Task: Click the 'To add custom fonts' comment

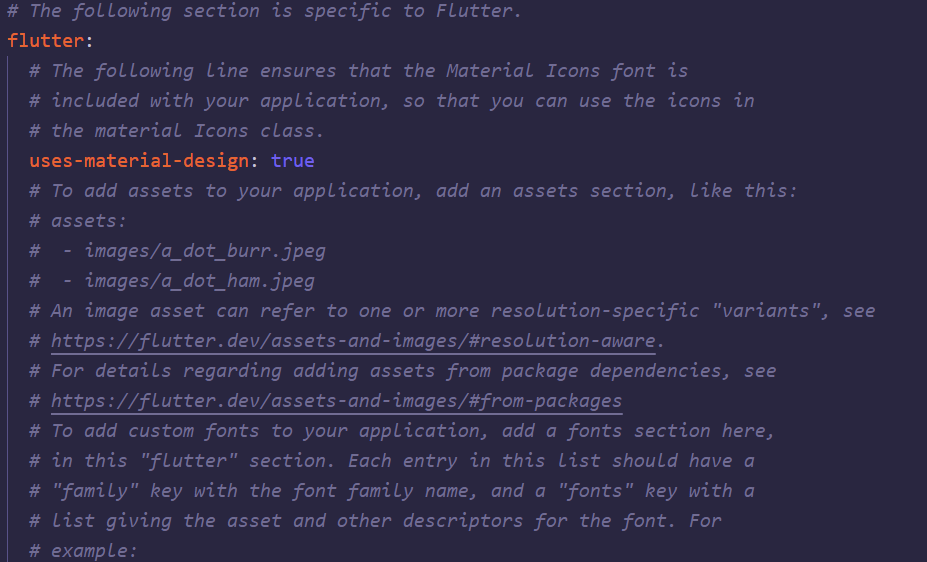Action: tap(402, 431)
